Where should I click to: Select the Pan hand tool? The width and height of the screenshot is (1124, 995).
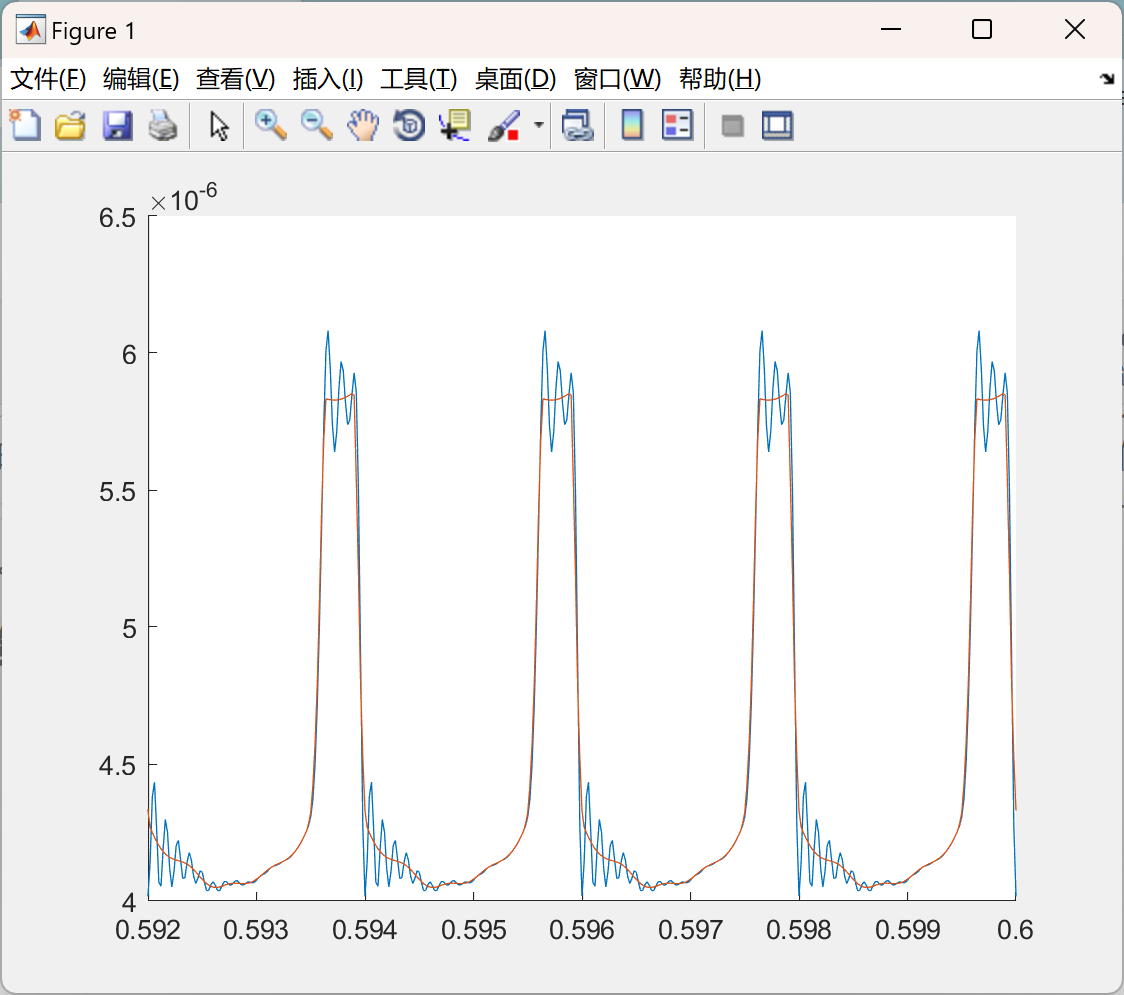[363, 125]
